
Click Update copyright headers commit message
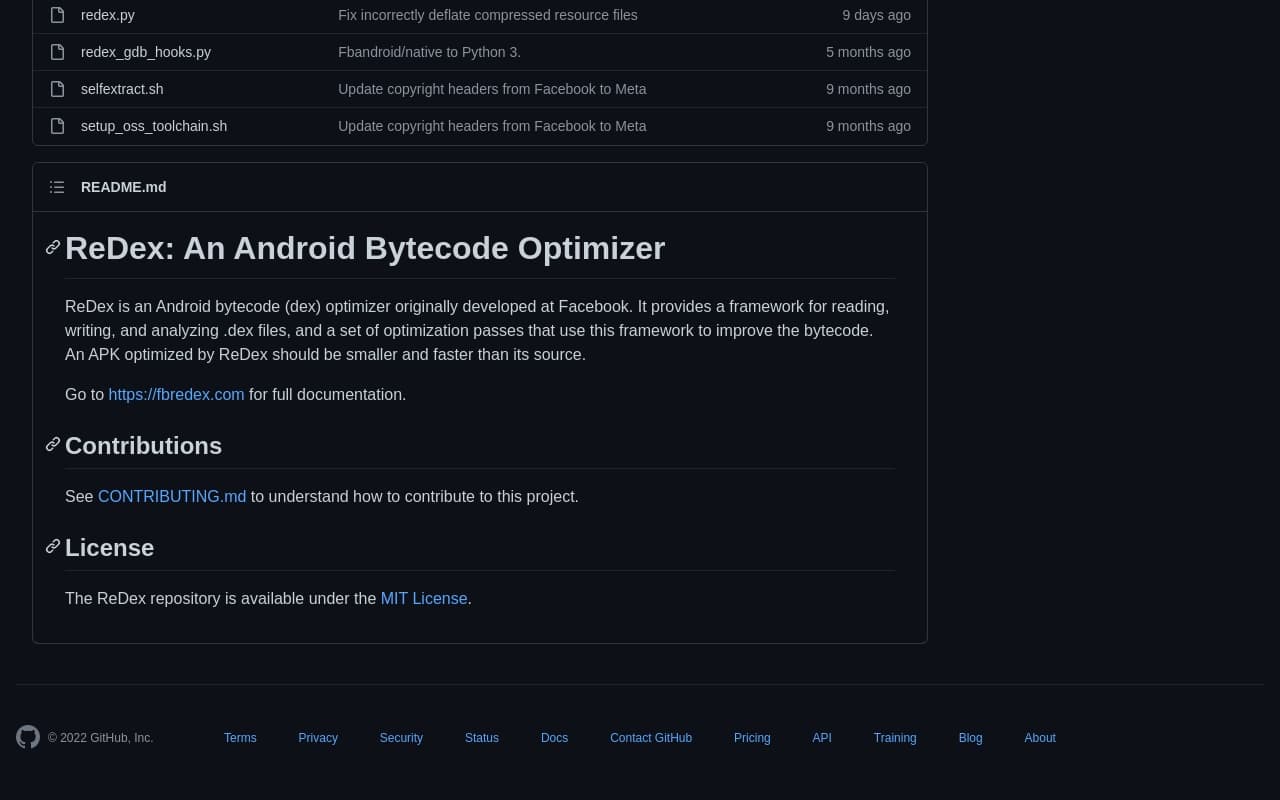coord(492,89)
